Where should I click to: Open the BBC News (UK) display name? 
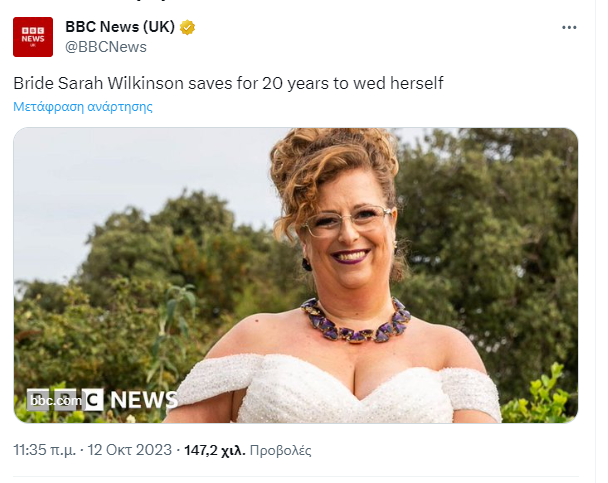pyautogui.click(x=120, y=27)
